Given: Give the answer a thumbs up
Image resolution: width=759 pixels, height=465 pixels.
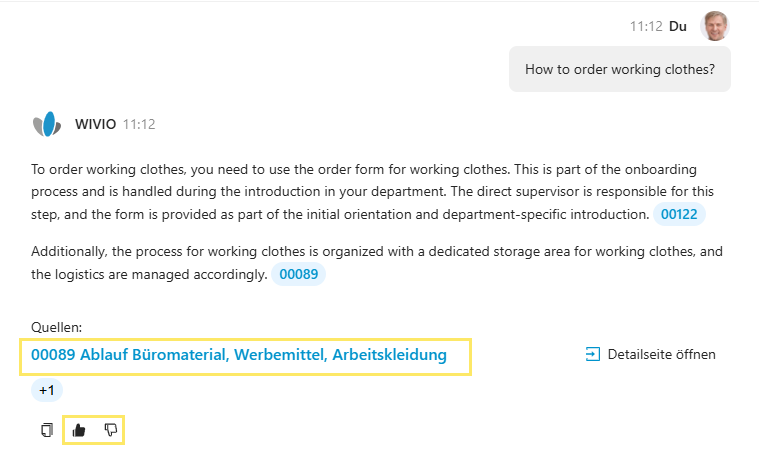Looking at the screenshot, I should (79, 430).
